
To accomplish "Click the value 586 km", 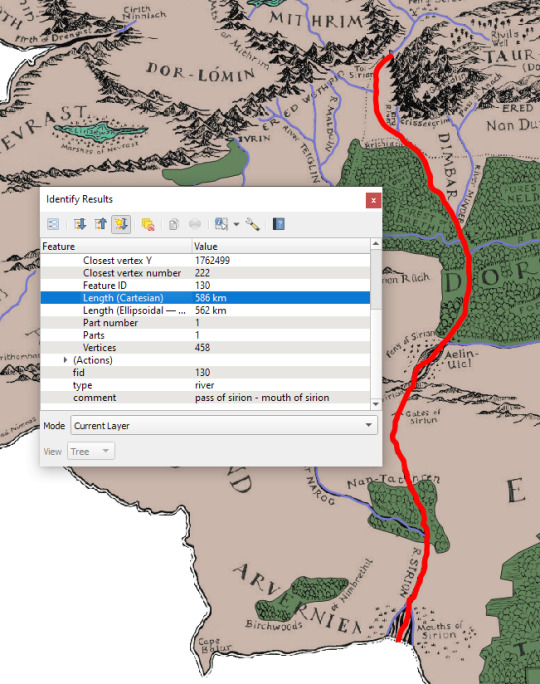I will click(211, 298).
